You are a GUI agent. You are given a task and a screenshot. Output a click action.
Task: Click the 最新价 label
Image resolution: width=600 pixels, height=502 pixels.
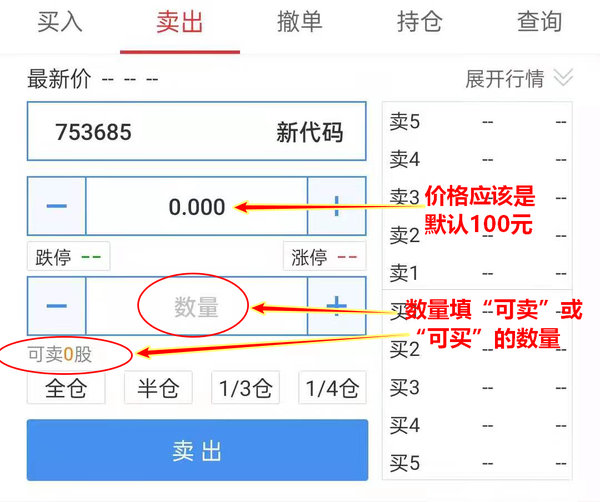click(59, 79)
